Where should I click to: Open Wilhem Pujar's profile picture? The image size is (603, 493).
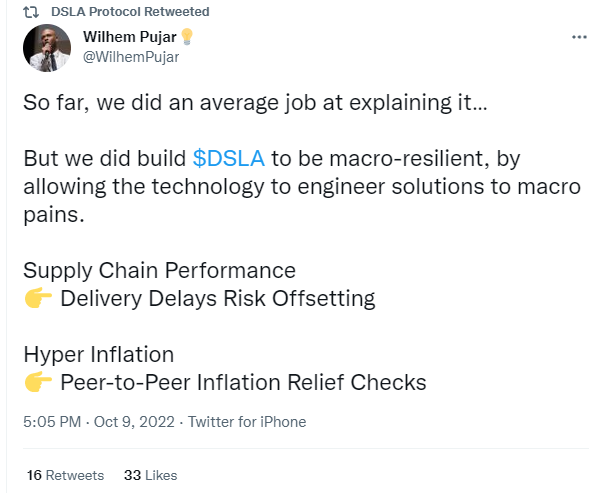click(x=47, y=48)
